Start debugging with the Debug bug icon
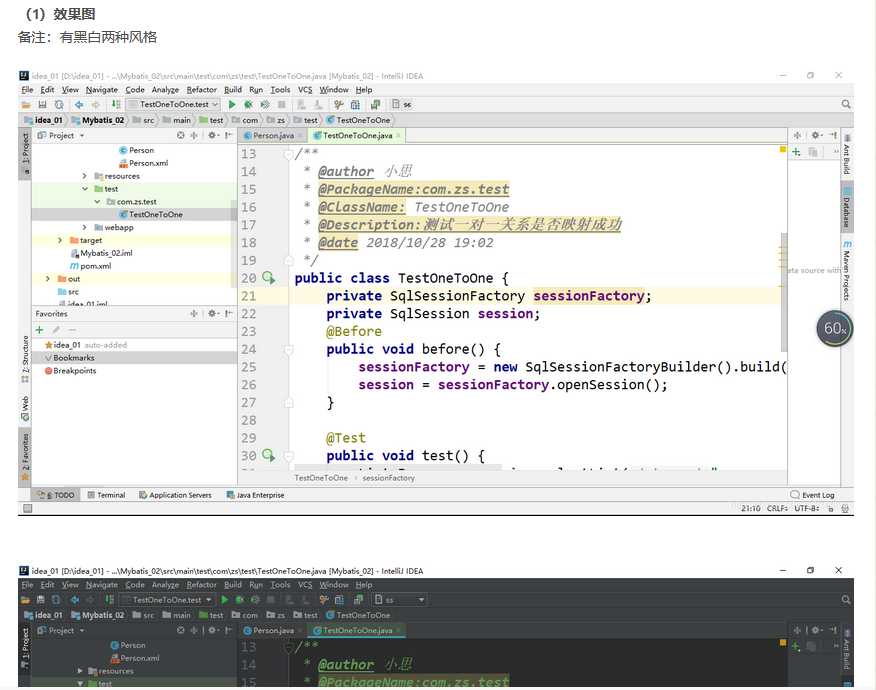Screen dimensions: 876x690 pos(248,104)
